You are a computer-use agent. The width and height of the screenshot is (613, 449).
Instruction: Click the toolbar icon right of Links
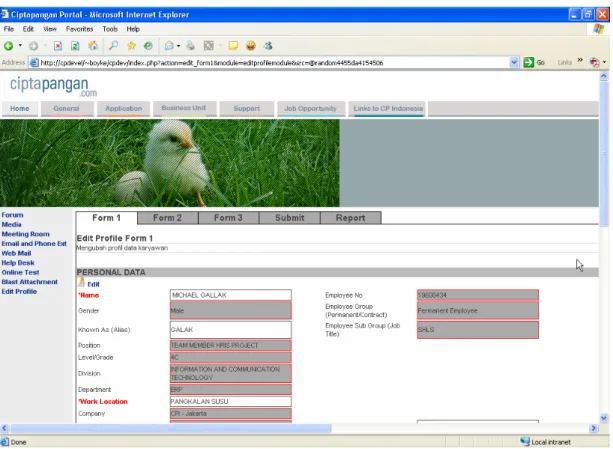[595, 62]
